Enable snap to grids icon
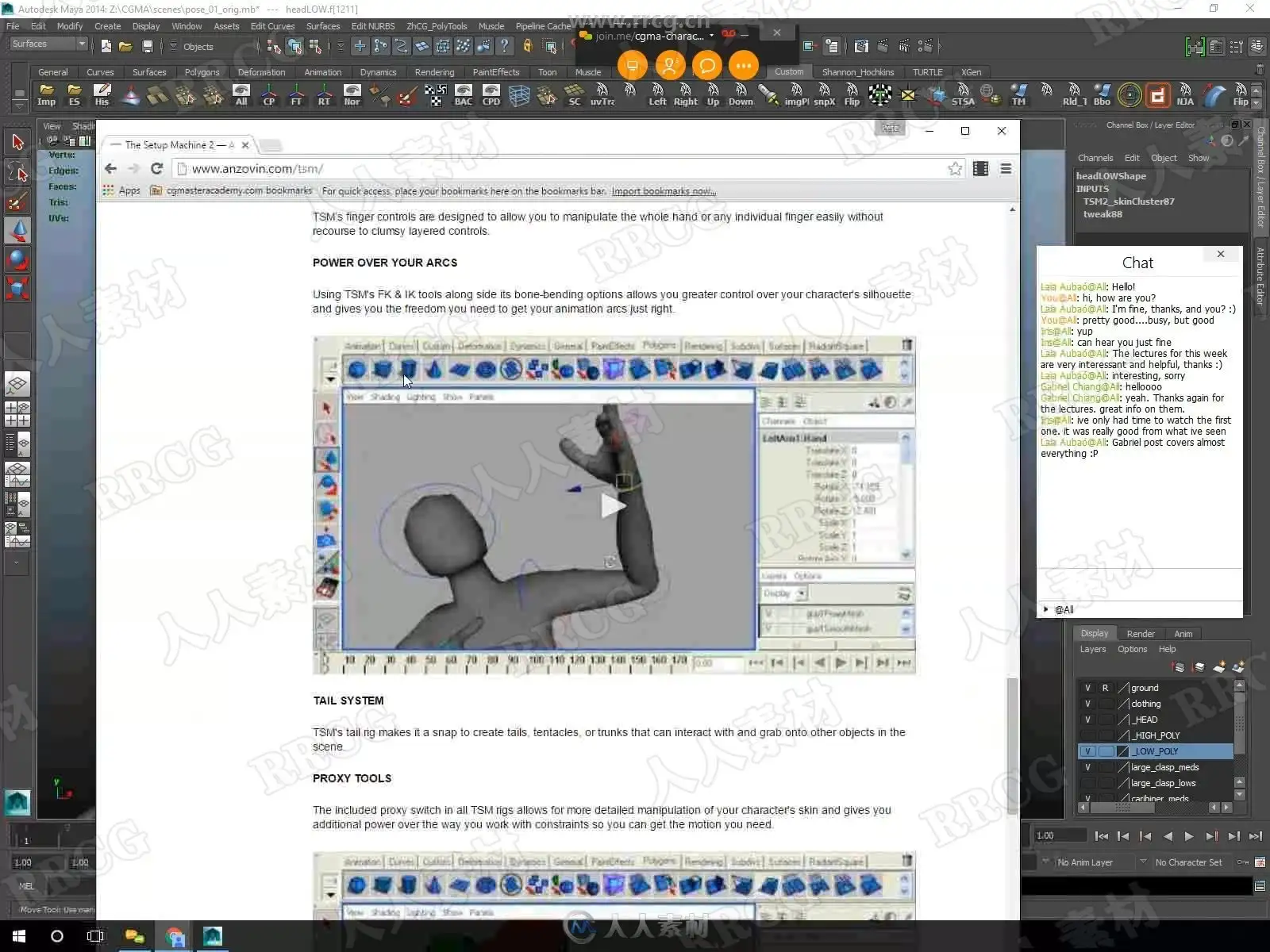The width and height of the screenshot is (1270, 952). (360, 46)
